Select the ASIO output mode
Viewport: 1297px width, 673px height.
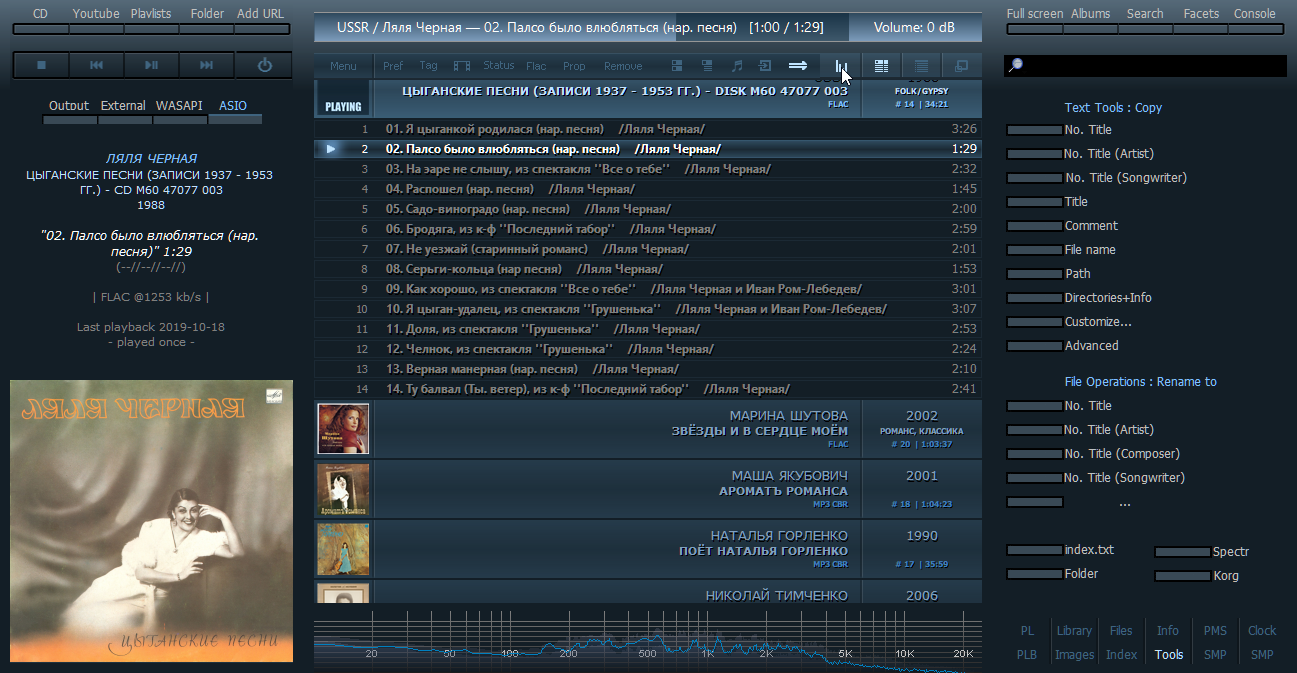233,106
